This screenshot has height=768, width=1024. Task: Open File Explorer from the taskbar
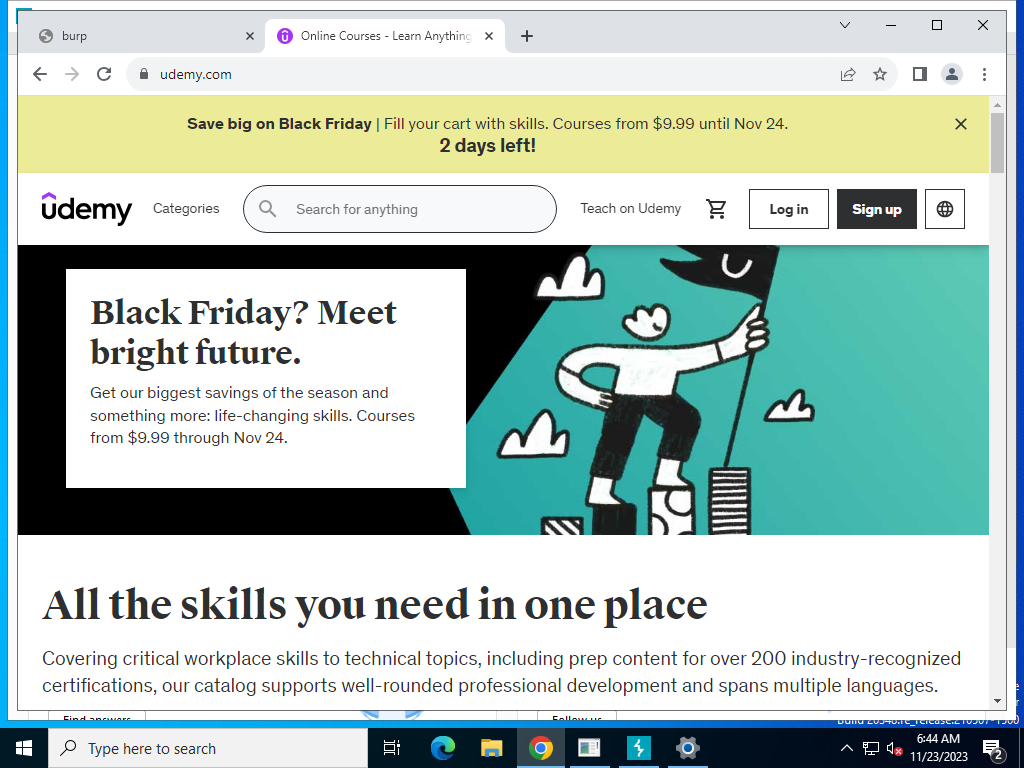point(491,748)
